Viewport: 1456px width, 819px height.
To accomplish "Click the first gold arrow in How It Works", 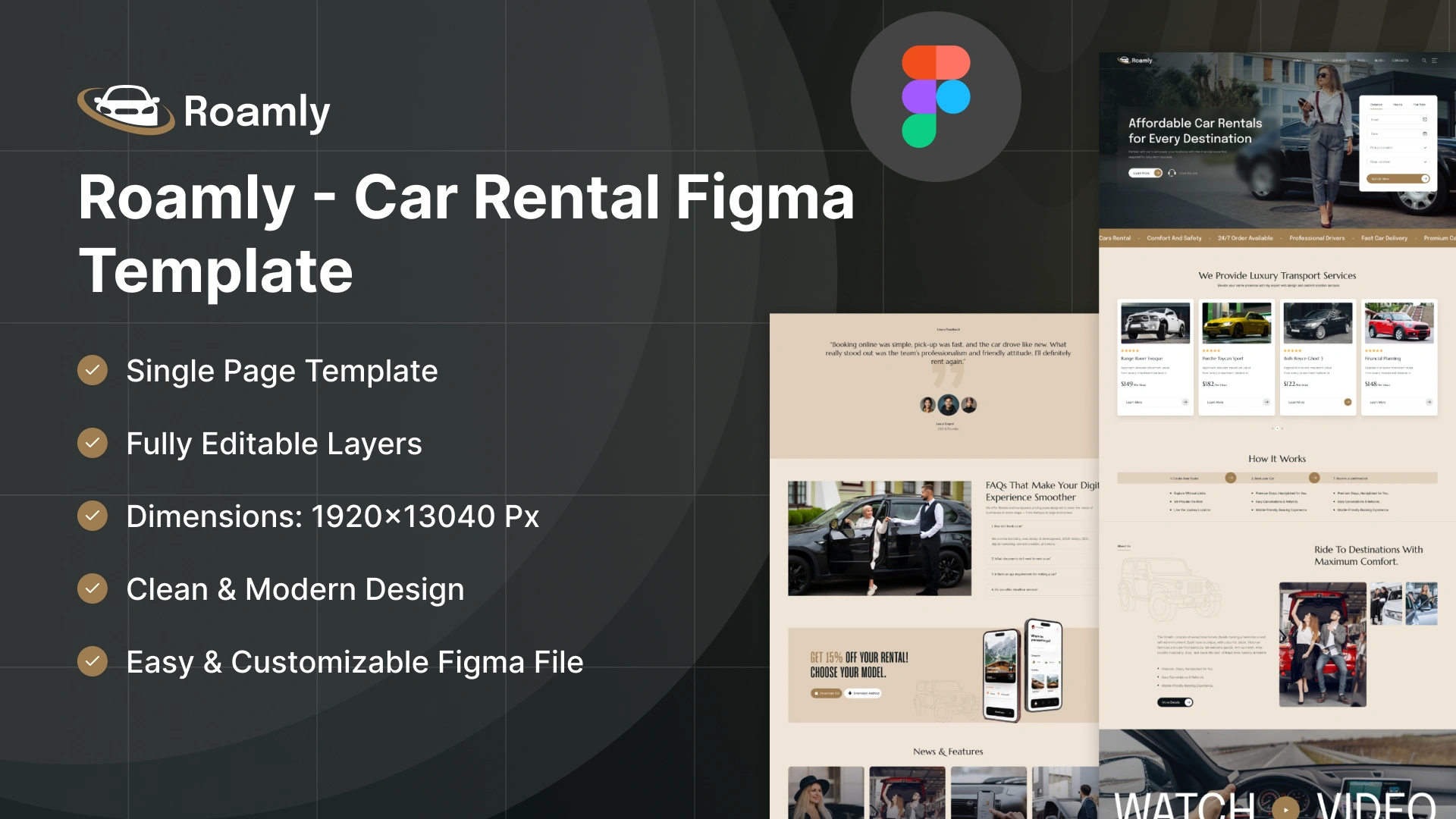I will (x=1231, y=478).
